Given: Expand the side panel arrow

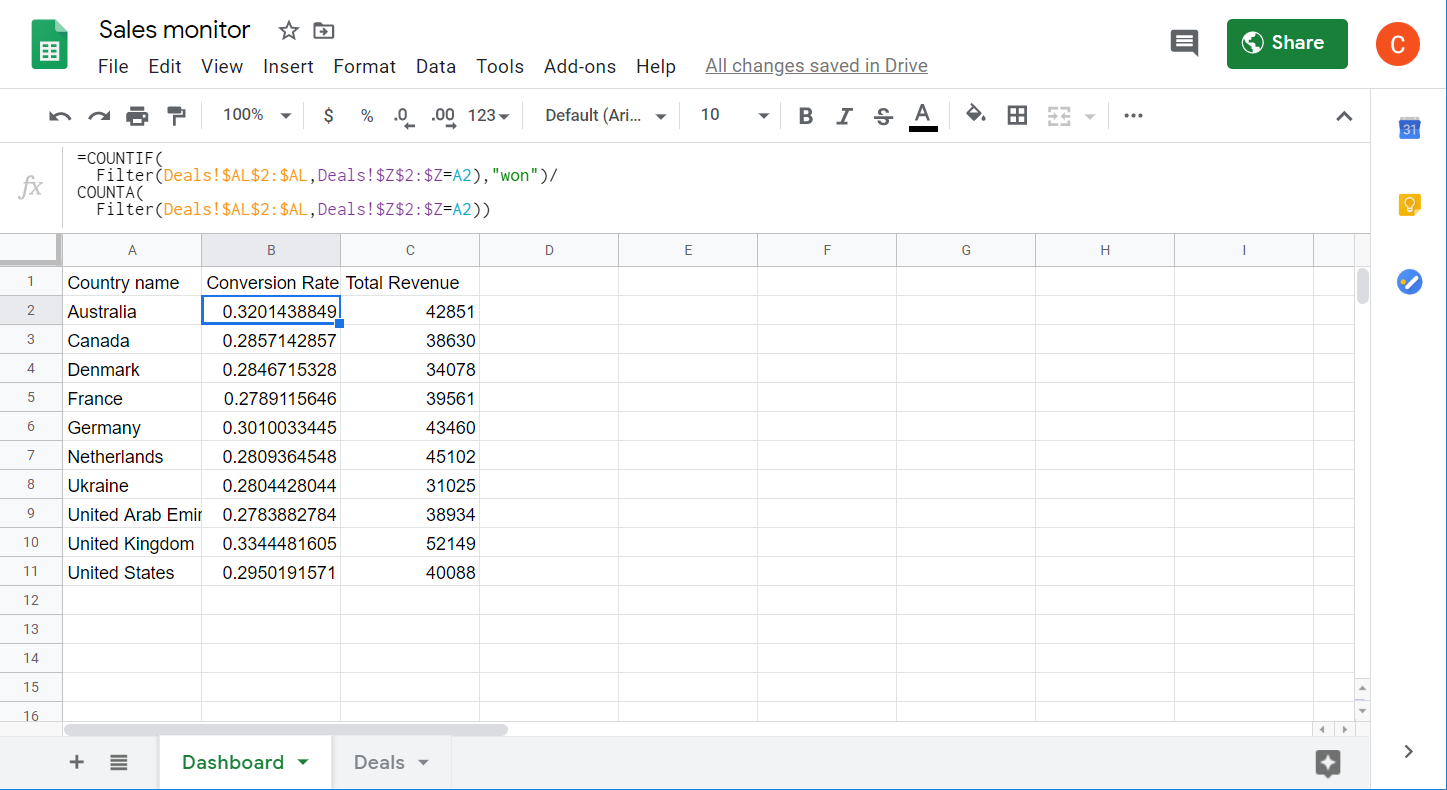Looking at the screenshot, I should click(1408, 751).
